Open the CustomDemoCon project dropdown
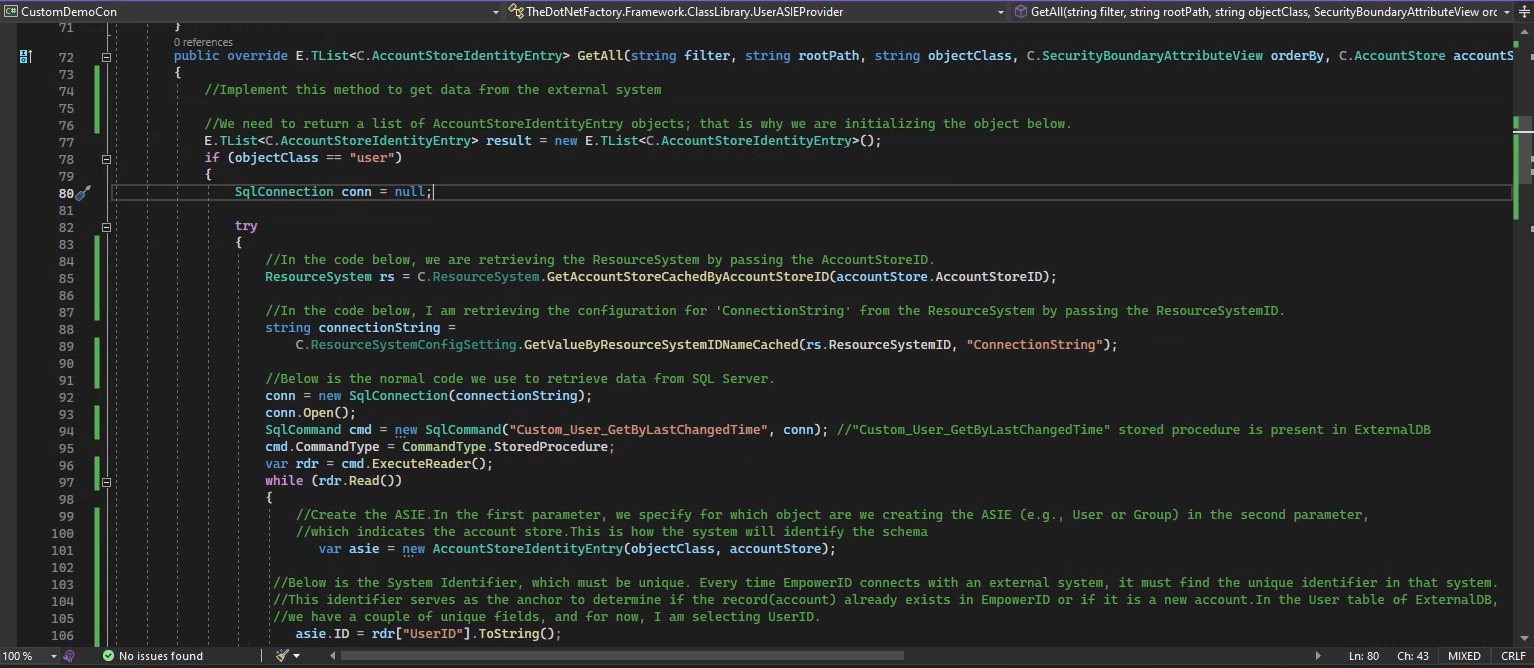This screenshot has width=1534, height=668. coord(496,11)
